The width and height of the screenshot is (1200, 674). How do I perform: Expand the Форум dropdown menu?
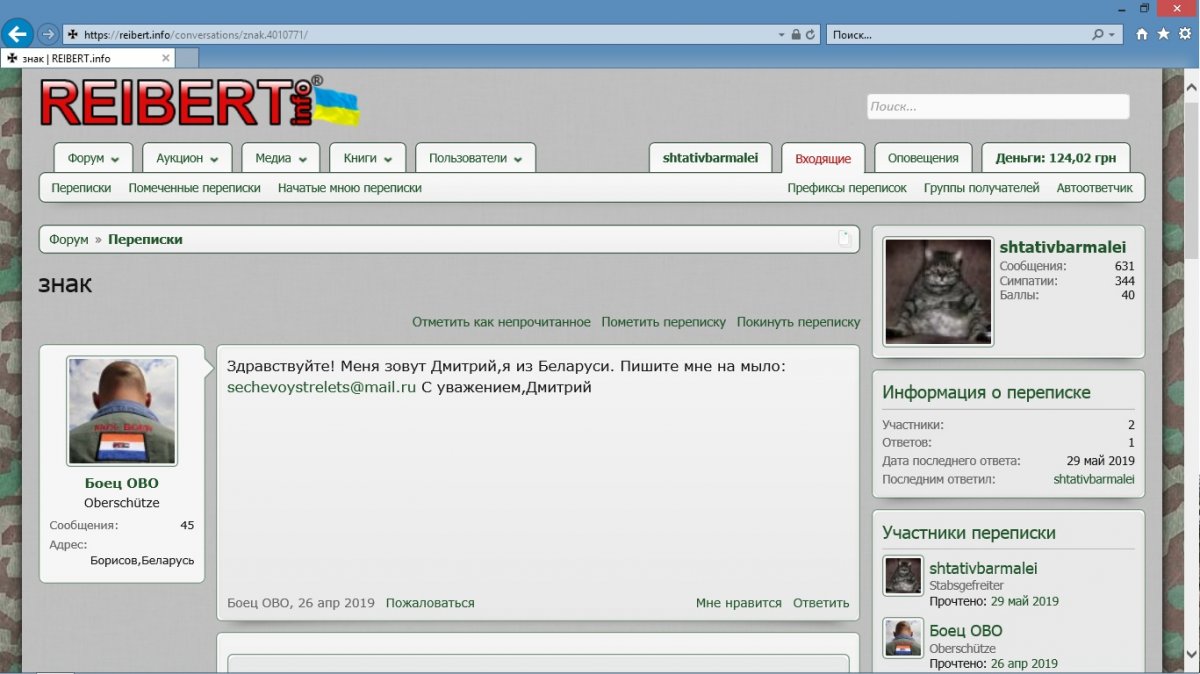[x=93, y=158]
